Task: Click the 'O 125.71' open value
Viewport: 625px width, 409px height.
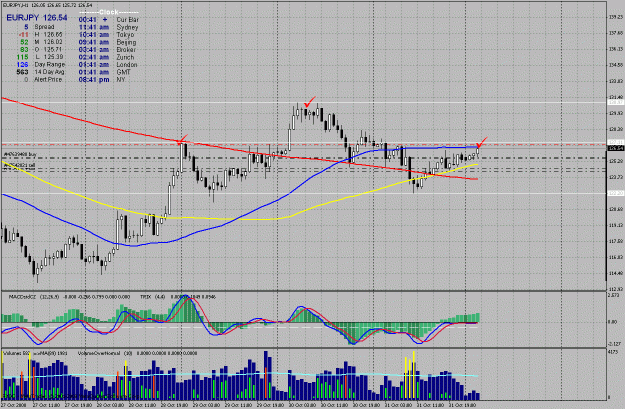Action: pos(49,49)
